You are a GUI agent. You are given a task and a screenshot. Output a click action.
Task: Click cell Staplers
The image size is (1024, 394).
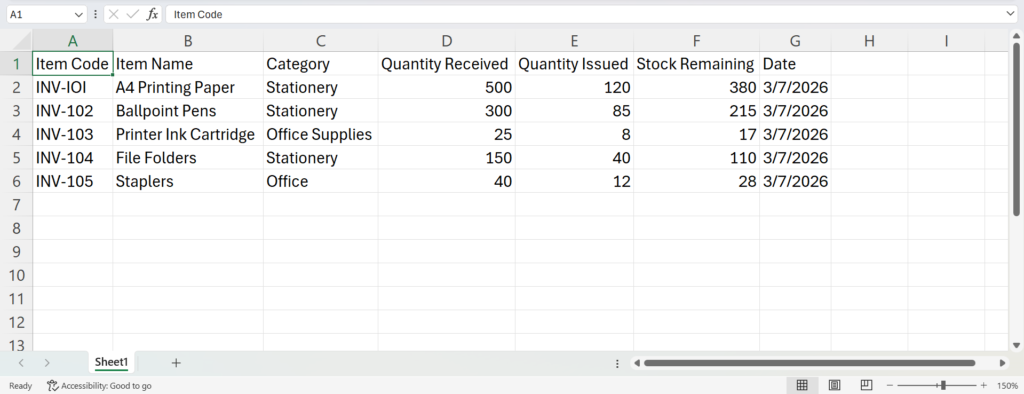pyautogui.click(x=188, y=182)
